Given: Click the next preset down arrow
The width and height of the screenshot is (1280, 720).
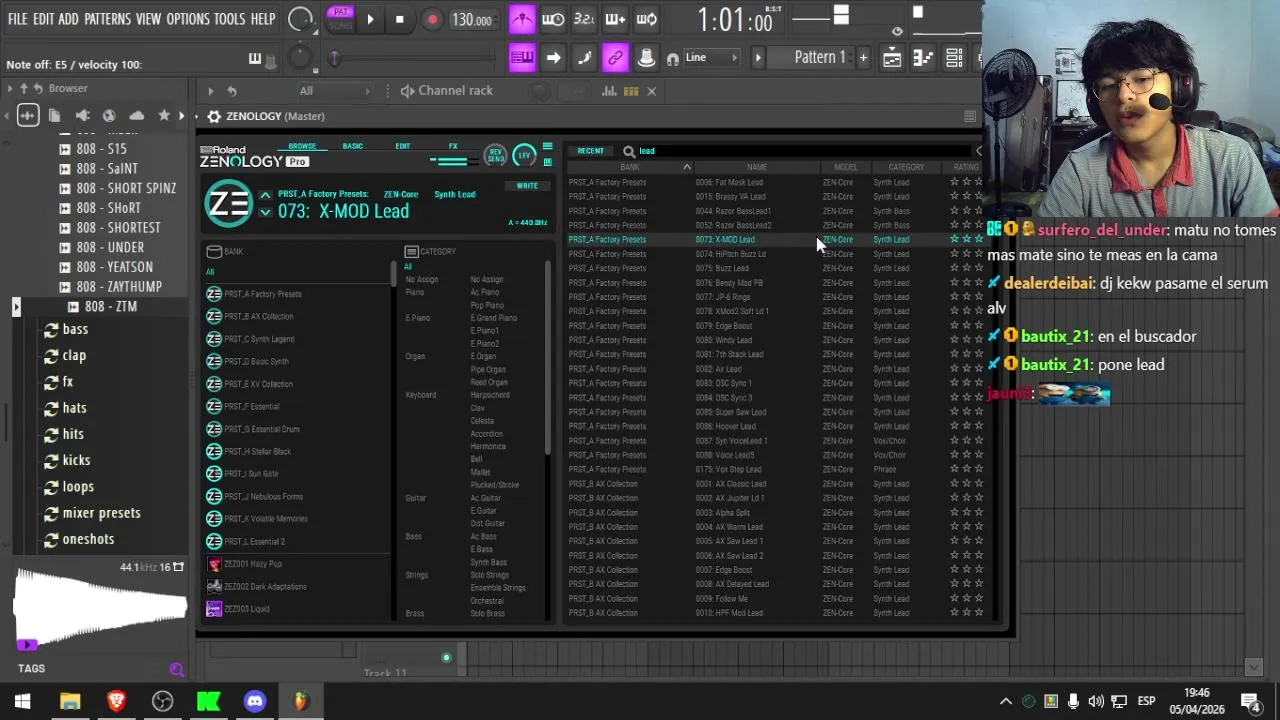Looking at the screenshot, I should (x=265, y=212).
